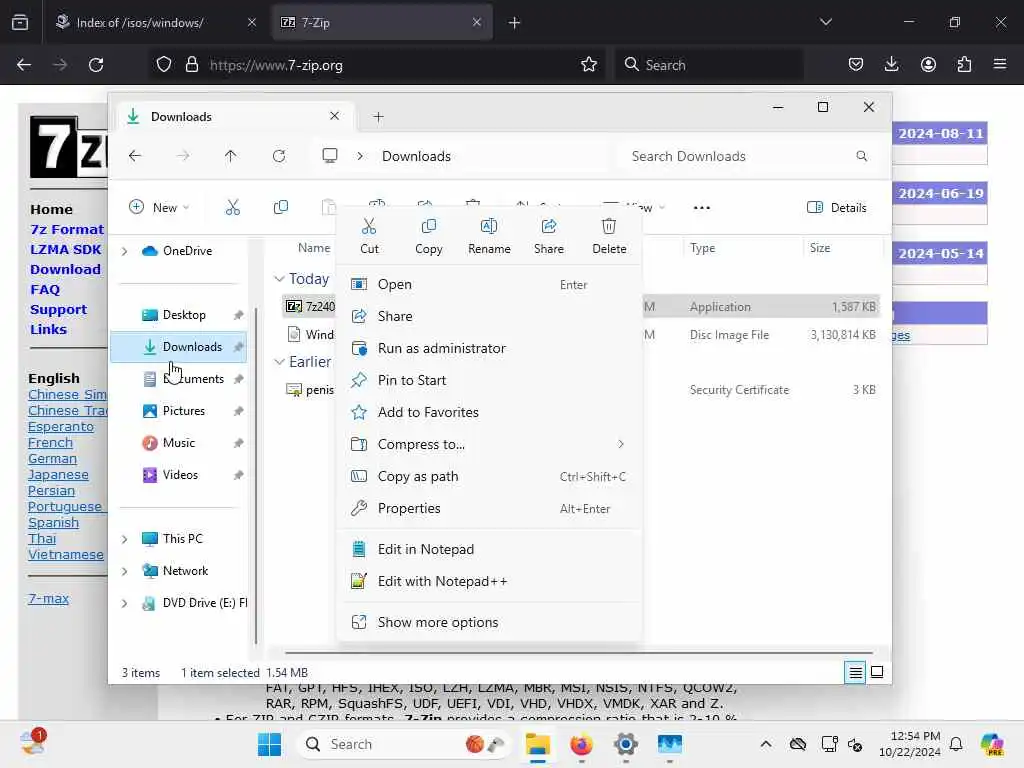Expand the DVD Drive (E:) node
1024x768 pixels.
coord(125,603)
